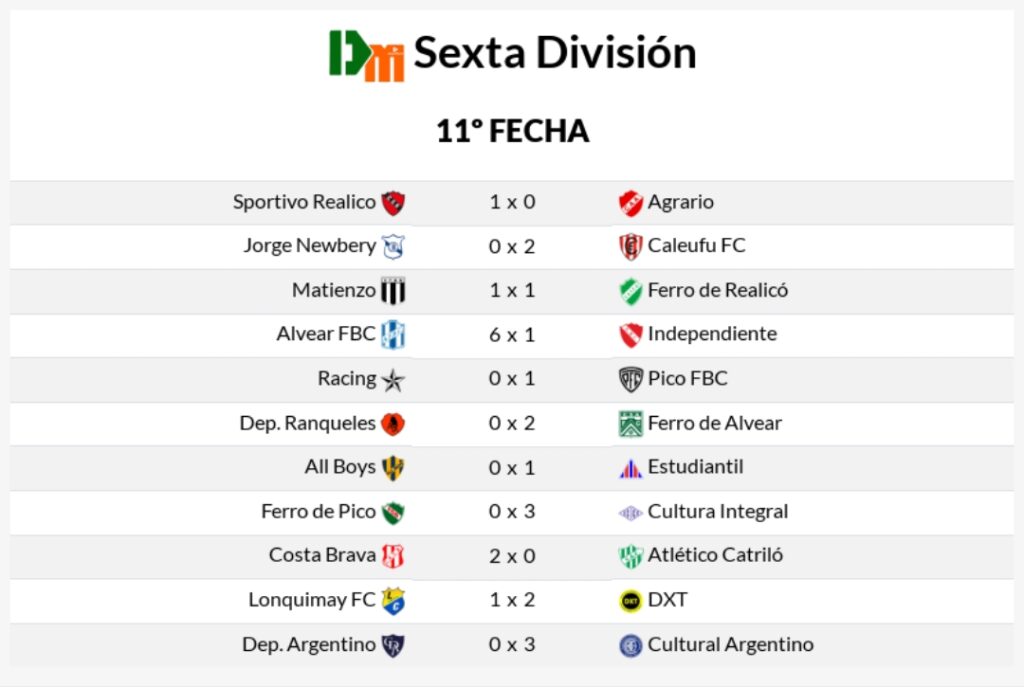The width and height of the screenshot is (1024, 687).
Task: Click the Alvear FBC team crest
Action: 393,335
